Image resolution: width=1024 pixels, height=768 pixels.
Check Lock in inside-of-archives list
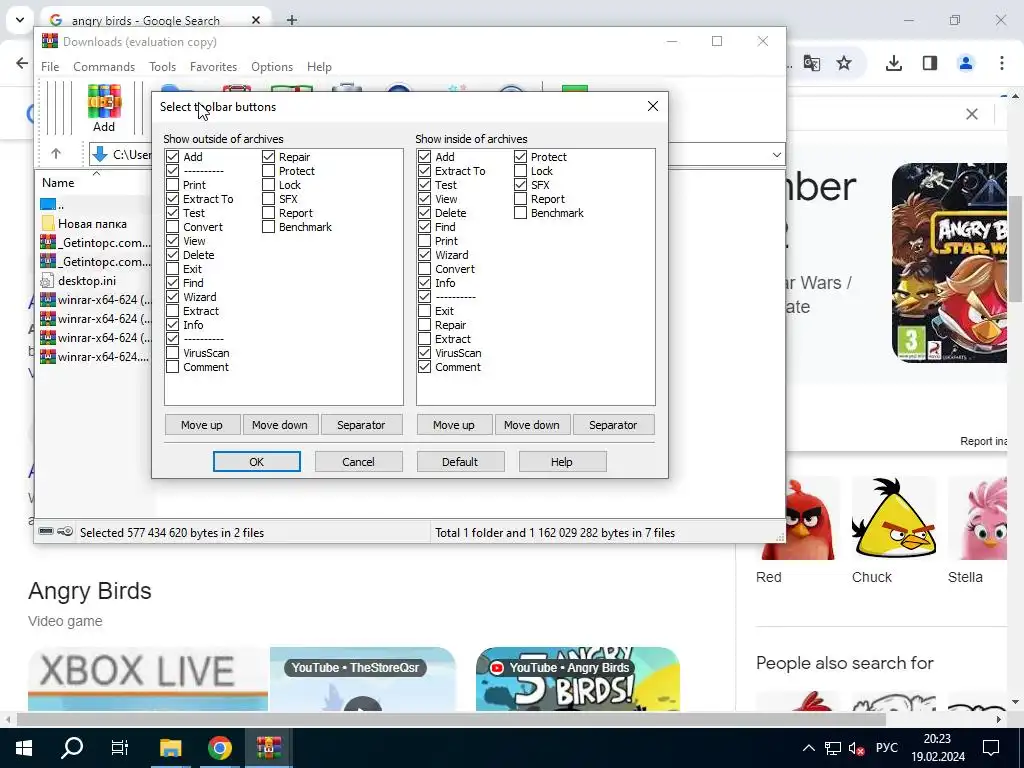tap(520, 170)
